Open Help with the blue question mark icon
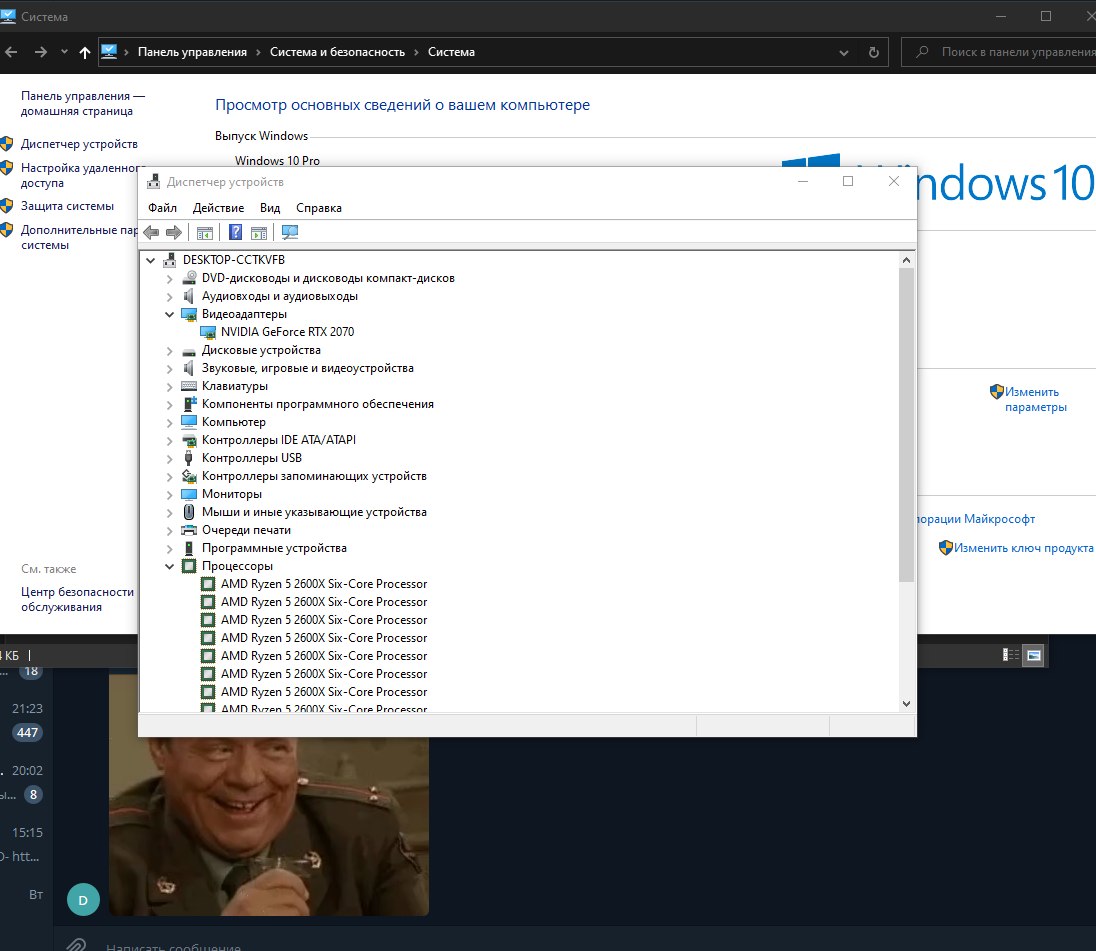The width and height of the screenshot is (1096, 951). point(236,232)
